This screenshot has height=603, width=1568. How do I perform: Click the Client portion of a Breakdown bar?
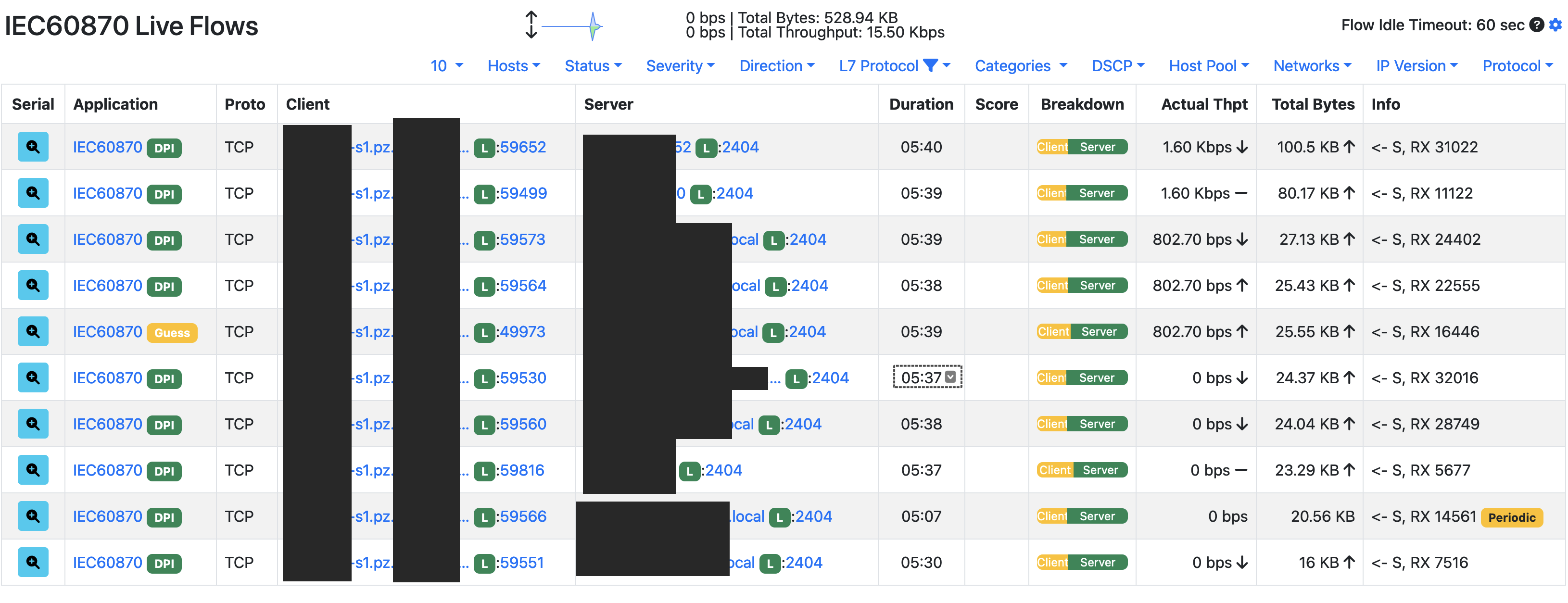click(x=1051, y=147)
